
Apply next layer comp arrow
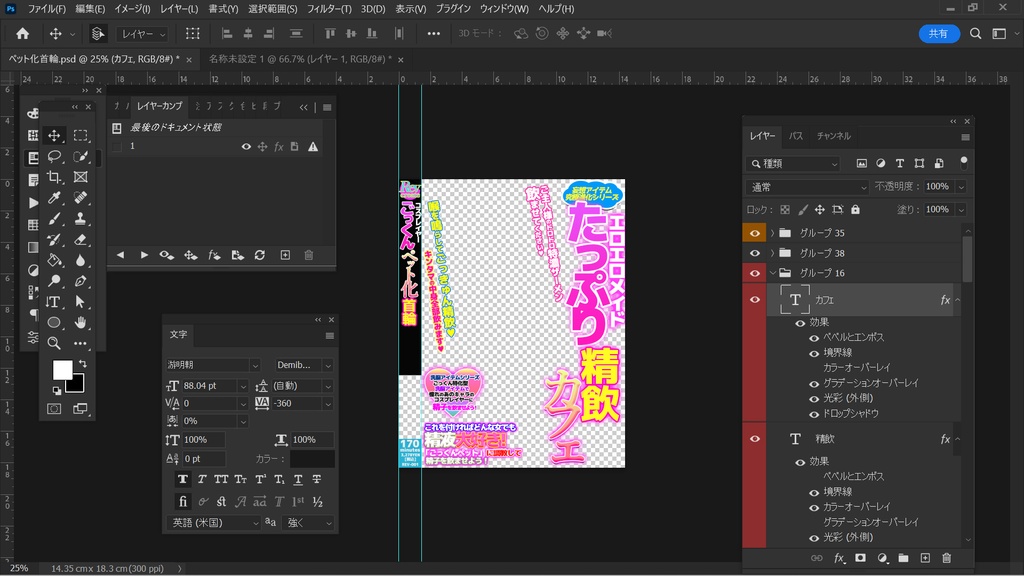pos(144,255)
